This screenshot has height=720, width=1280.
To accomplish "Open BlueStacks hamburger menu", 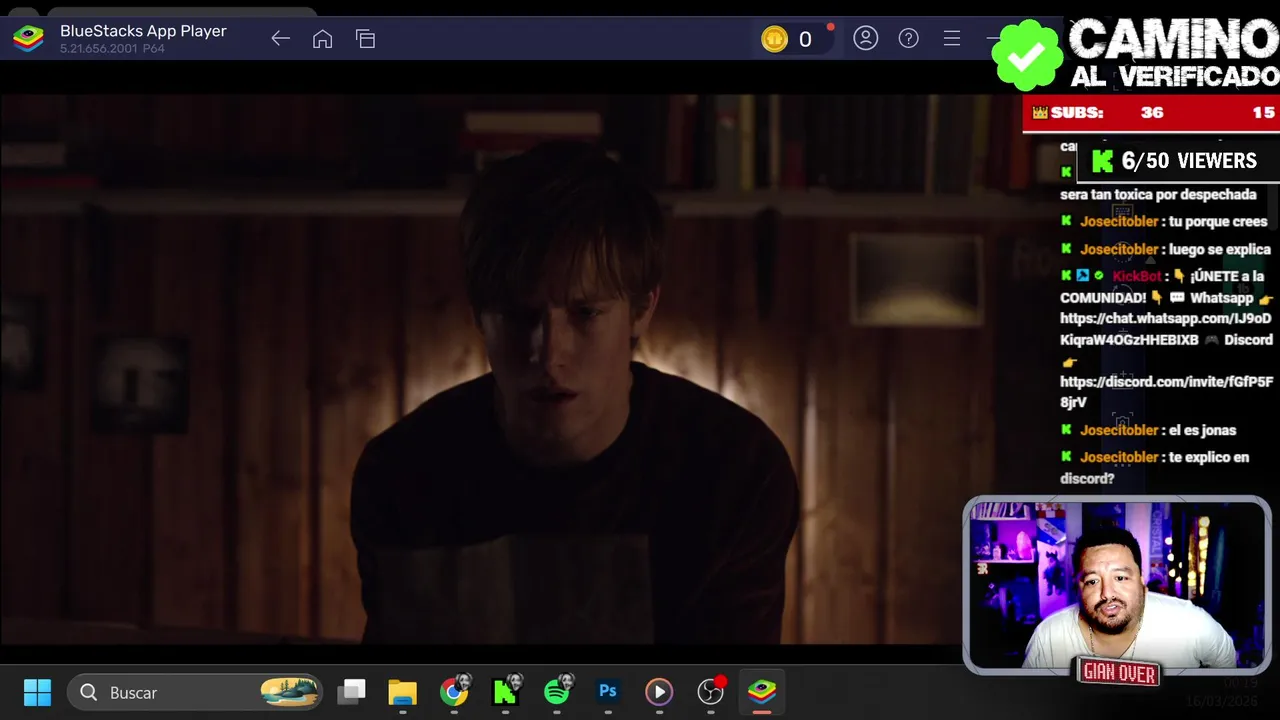I will pyautogui.click(x=951, y=38).
